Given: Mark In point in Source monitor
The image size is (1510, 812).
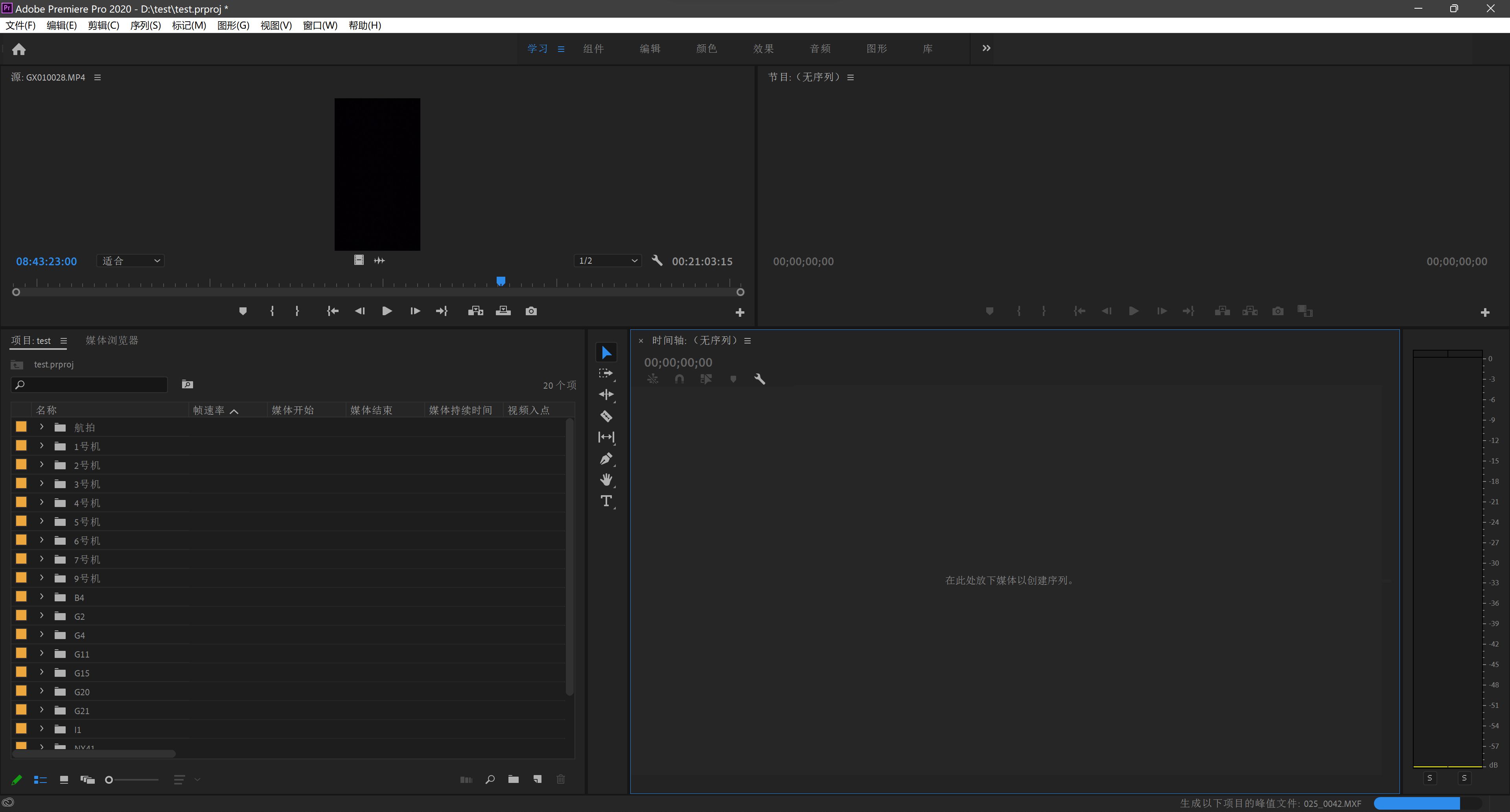Looking at the screenshot, I should click(272, 311).
